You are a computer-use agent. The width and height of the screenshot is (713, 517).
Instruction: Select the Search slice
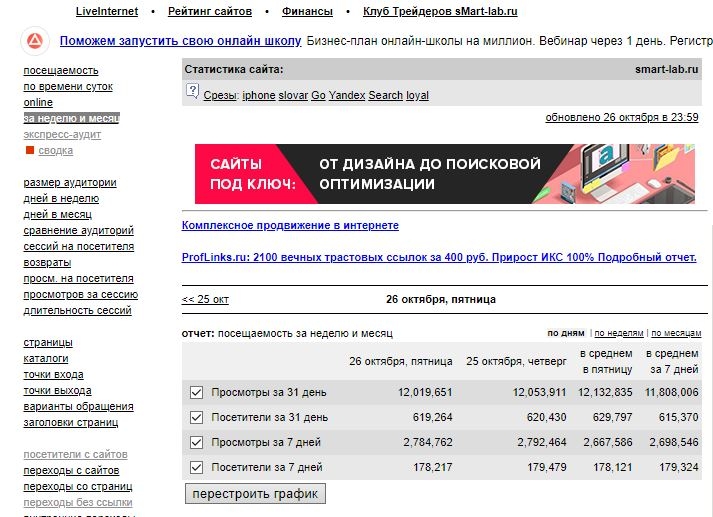coord(386,95)
